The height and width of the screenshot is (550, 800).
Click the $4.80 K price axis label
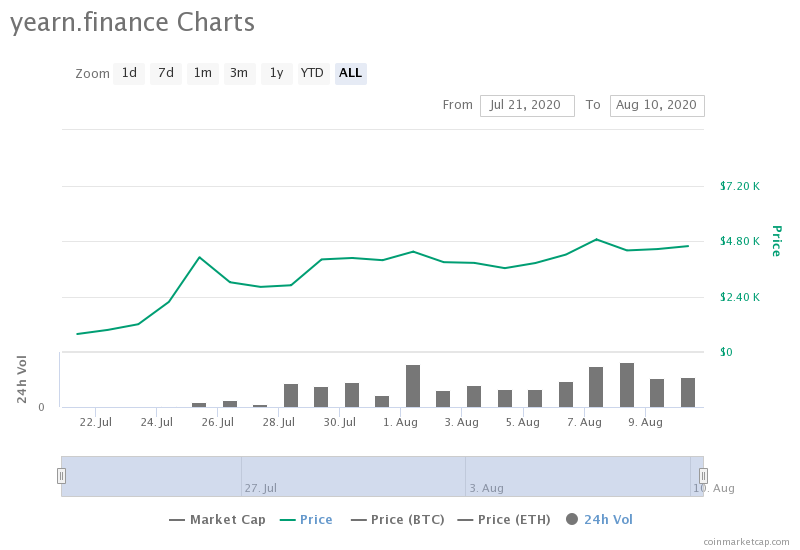[740, 241]
